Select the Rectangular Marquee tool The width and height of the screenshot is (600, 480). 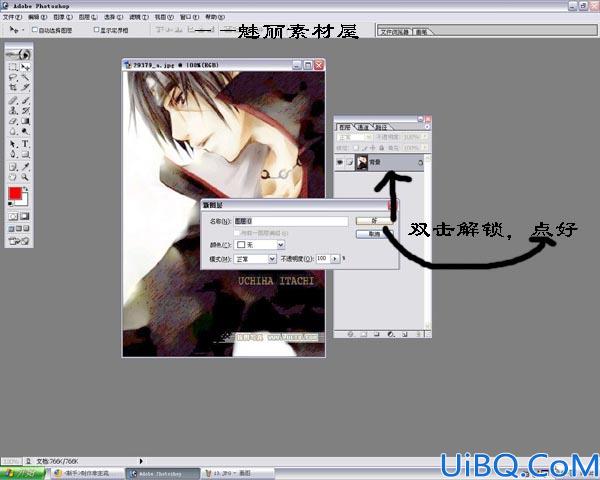pos(13,67)
